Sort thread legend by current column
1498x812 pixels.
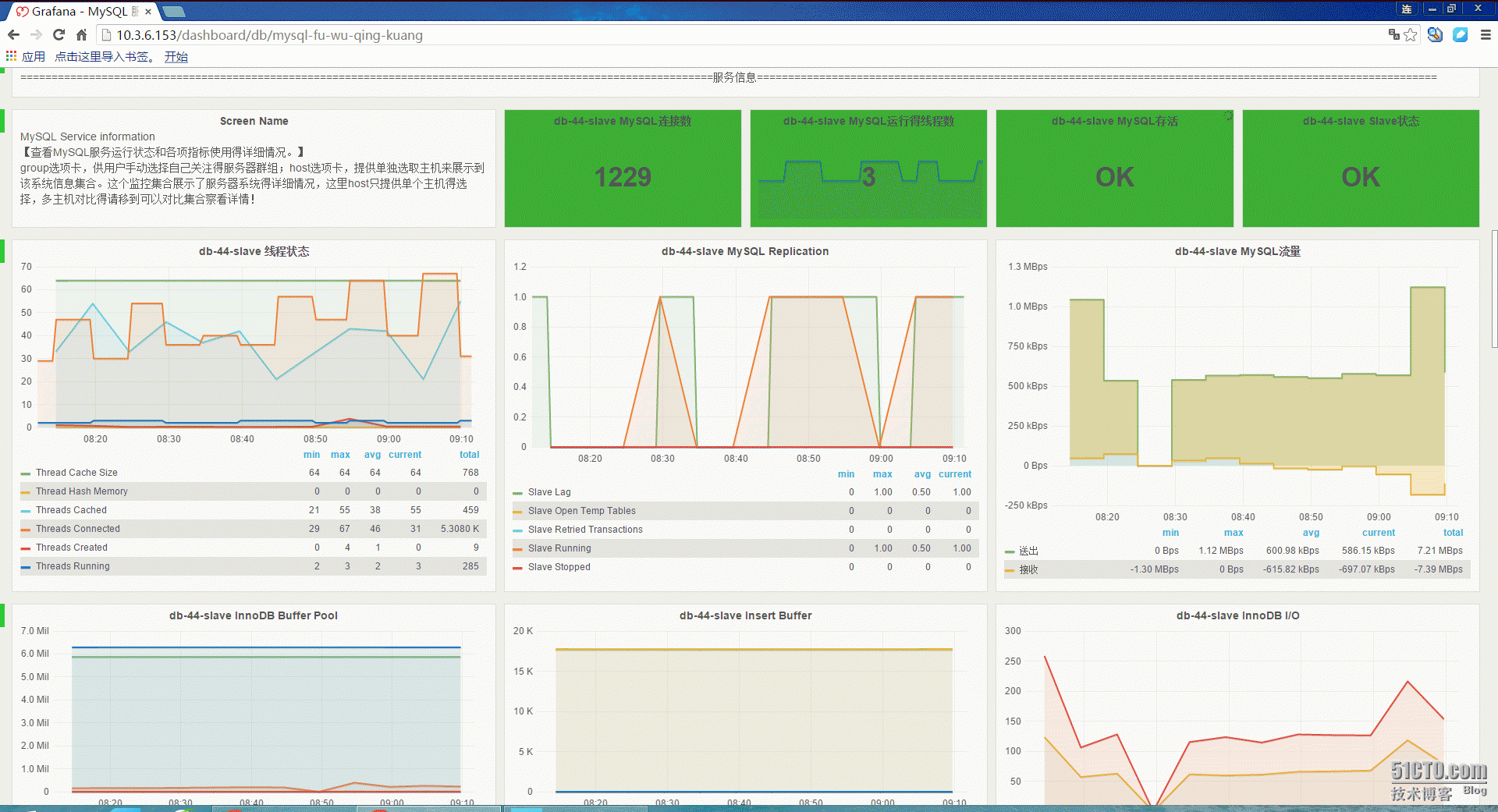tap(405, 455)
